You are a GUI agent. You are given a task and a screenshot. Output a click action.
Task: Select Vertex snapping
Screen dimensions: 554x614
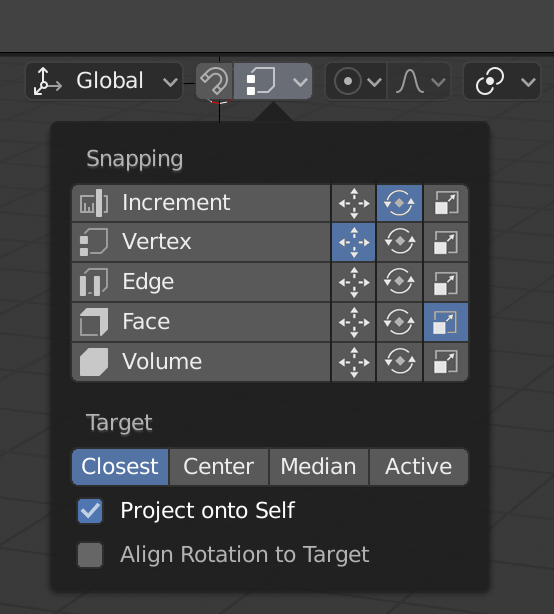201,242
